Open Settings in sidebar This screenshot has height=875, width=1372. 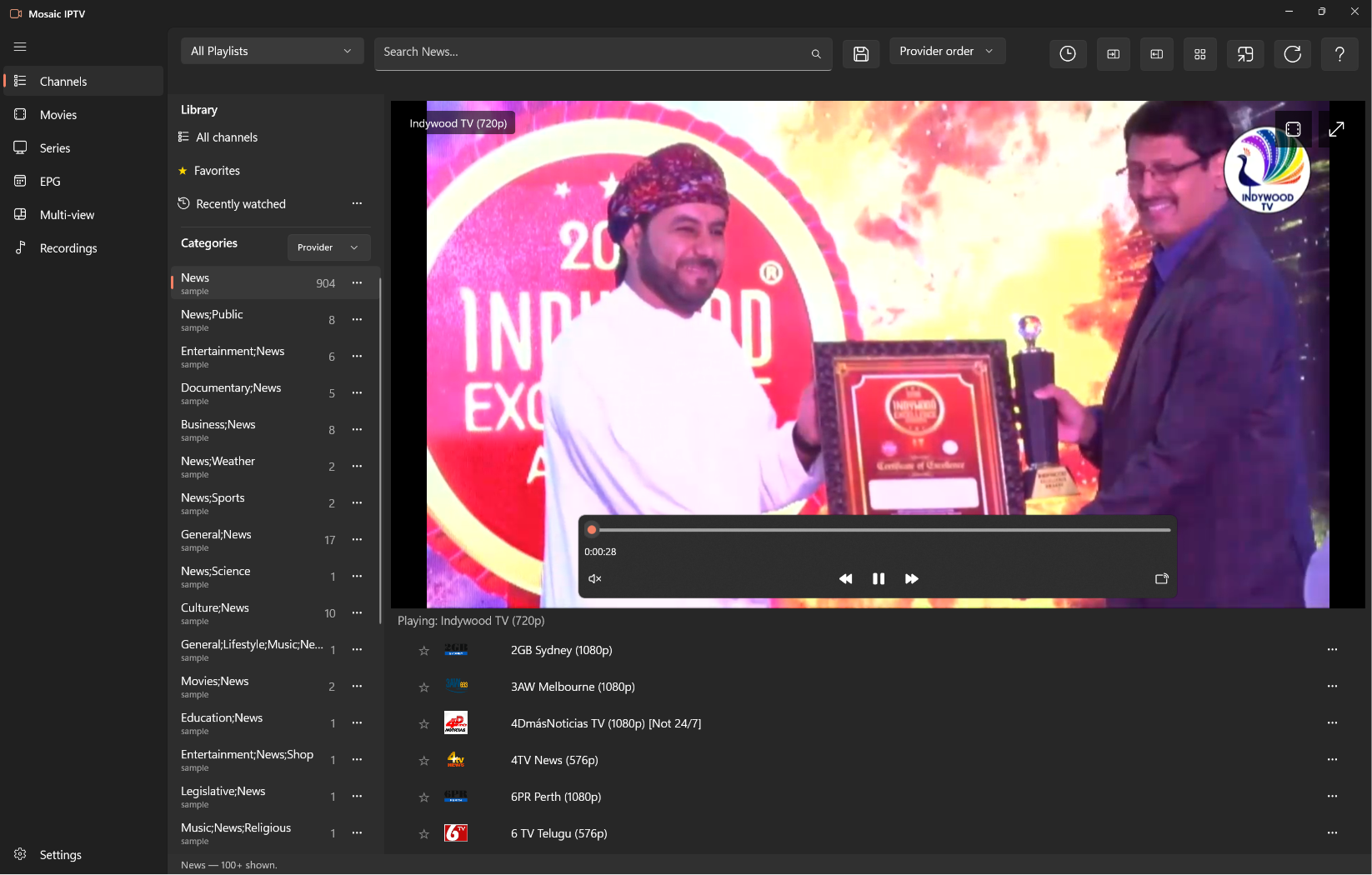pos(83,854)
